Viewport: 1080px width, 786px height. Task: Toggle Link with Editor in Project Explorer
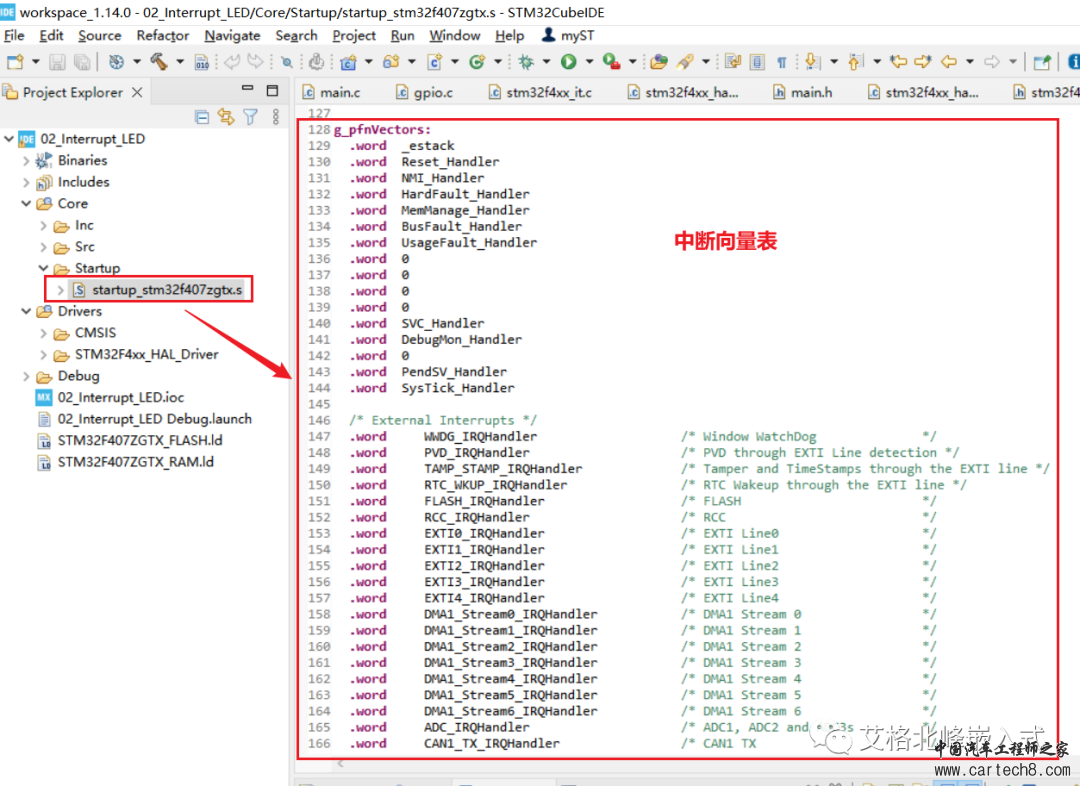coord(226,117)
